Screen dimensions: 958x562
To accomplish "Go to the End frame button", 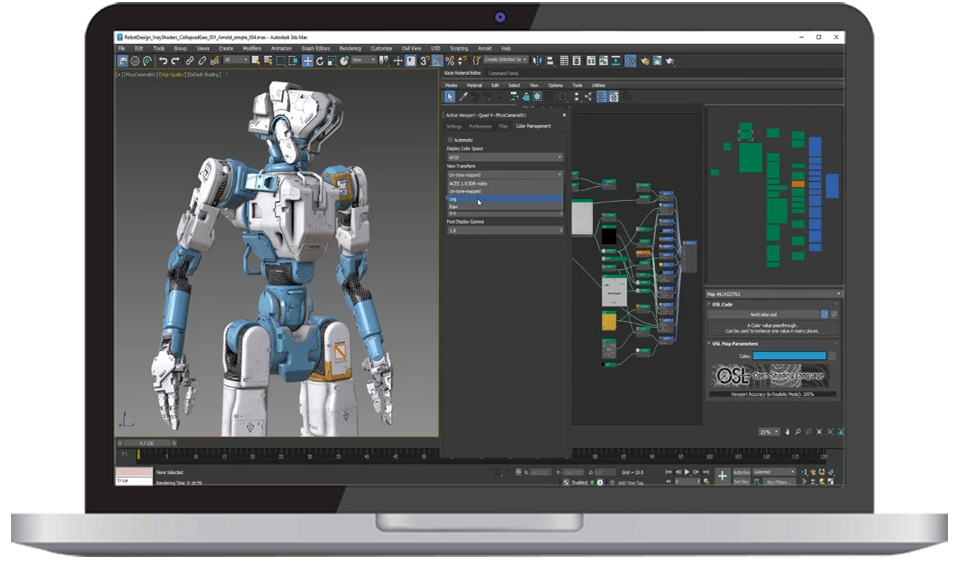I will coord(706,472).
